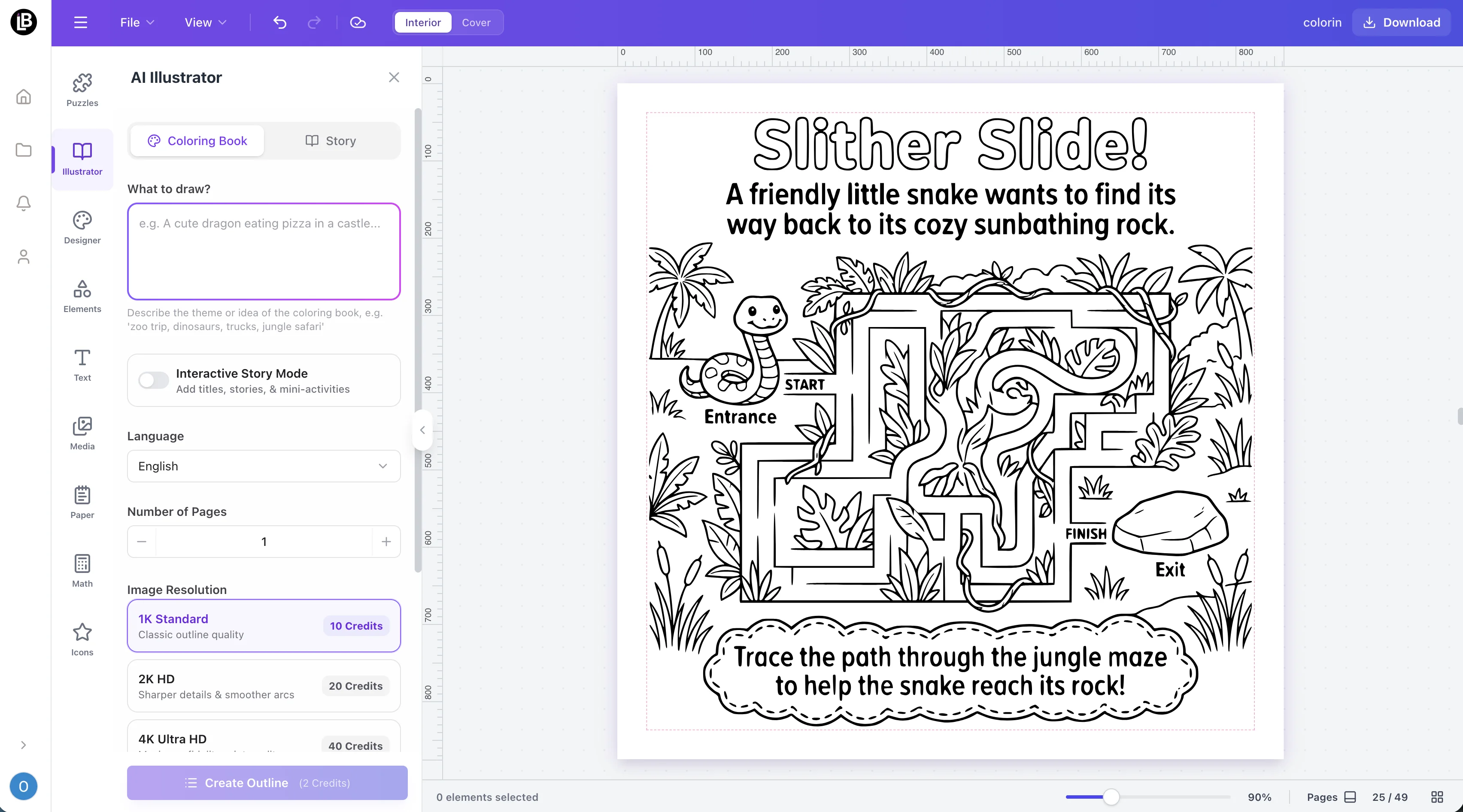Select 2K HD resolution
This screenshot has width=1463, height=812.
pos(264,686)
